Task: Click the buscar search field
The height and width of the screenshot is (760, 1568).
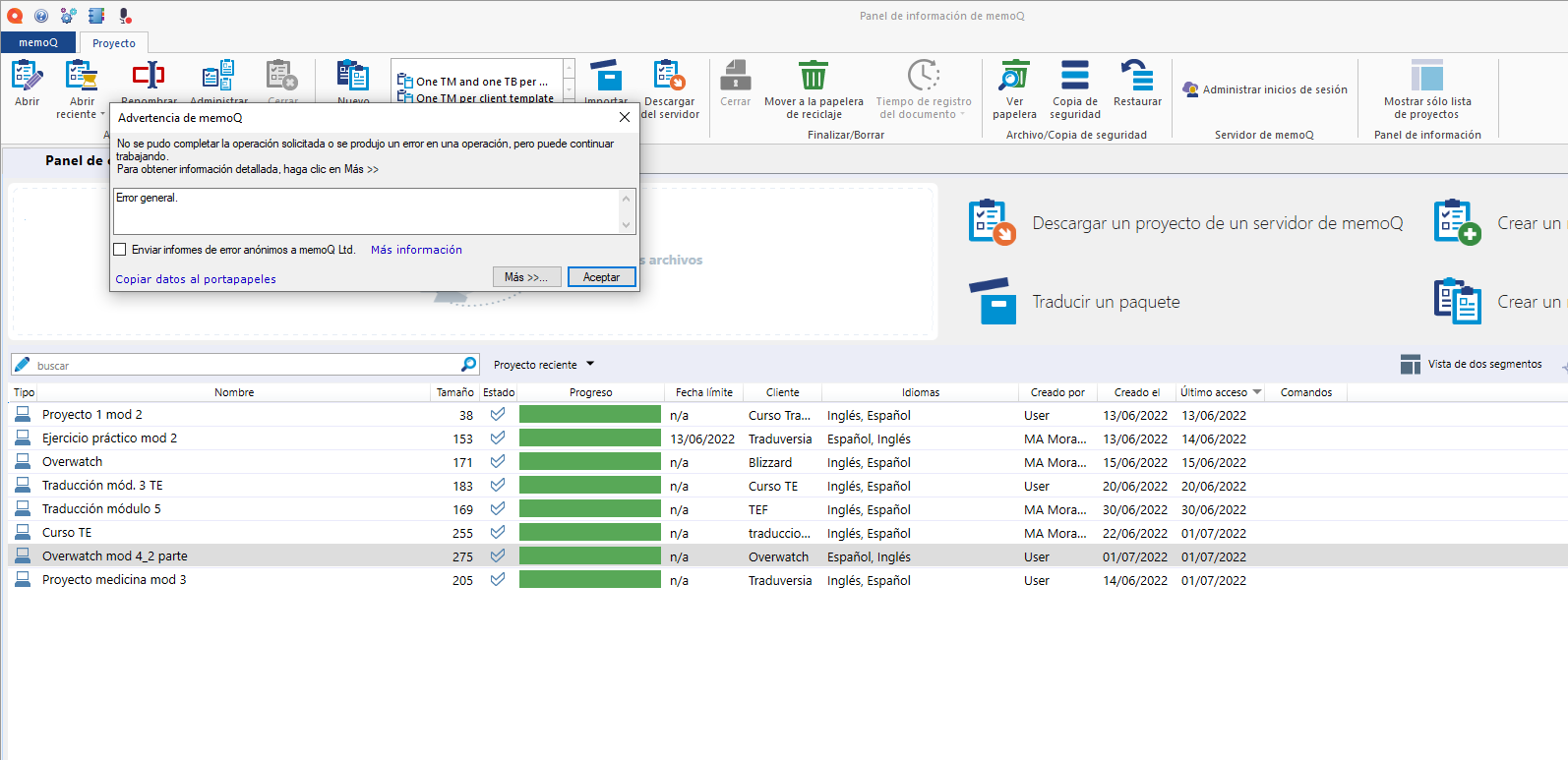Action: 246,365
